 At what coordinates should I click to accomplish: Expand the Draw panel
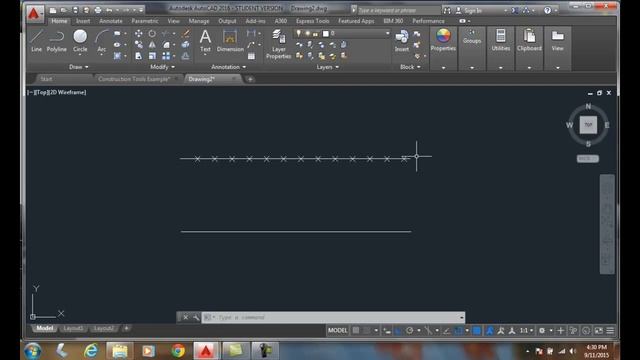(x=78, y=67)
